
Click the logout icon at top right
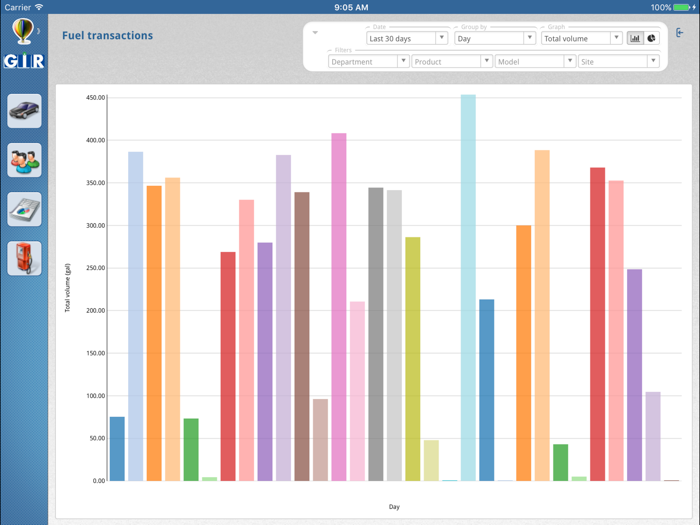(679, 33)
